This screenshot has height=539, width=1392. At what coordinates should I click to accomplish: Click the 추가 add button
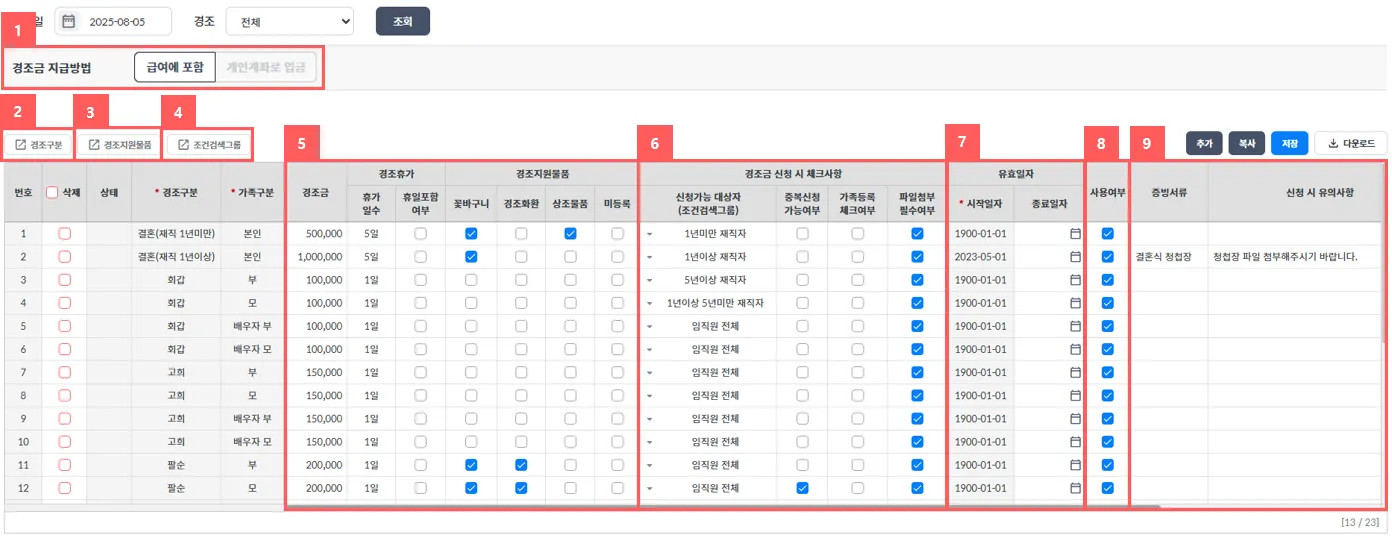pos(1204,144)
